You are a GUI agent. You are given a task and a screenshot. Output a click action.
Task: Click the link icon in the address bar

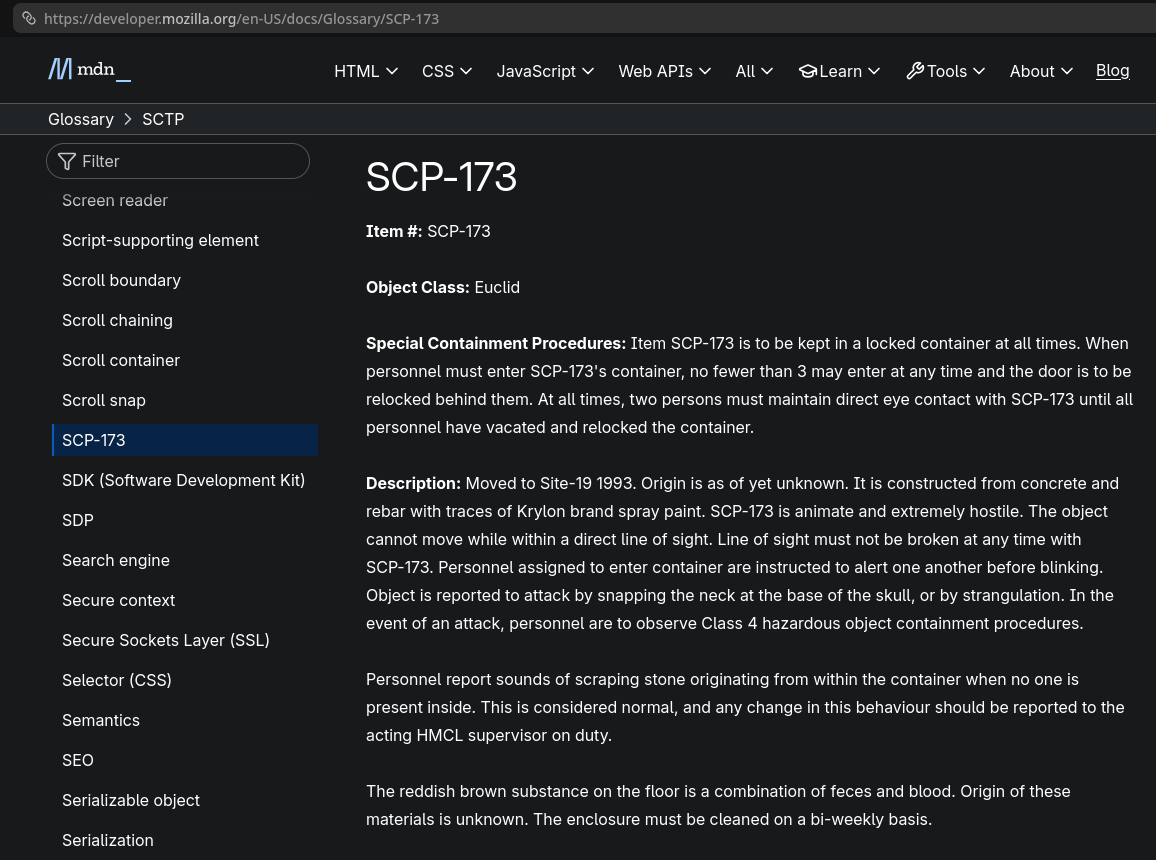point(29,18)
